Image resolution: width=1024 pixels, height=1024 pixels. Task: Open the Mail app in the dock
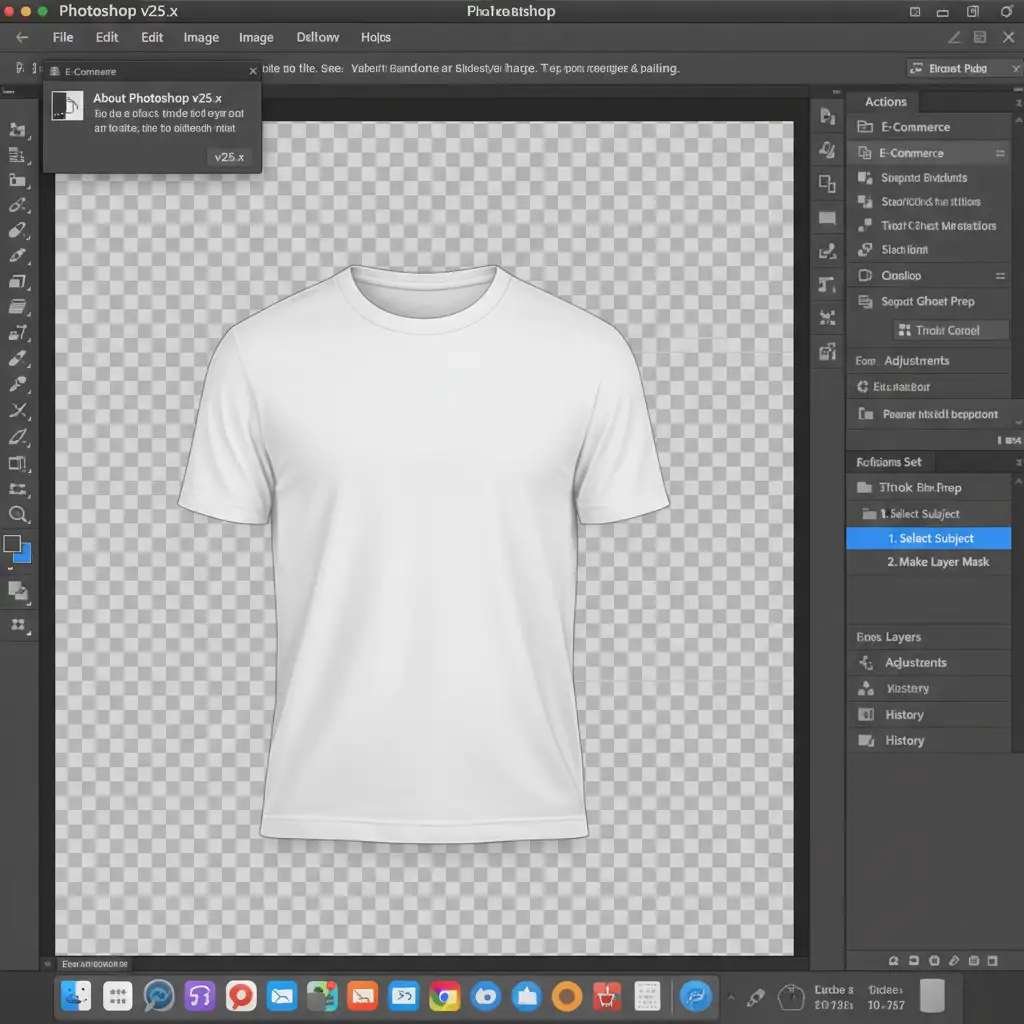pyautogui.click(x=282, y=995)
